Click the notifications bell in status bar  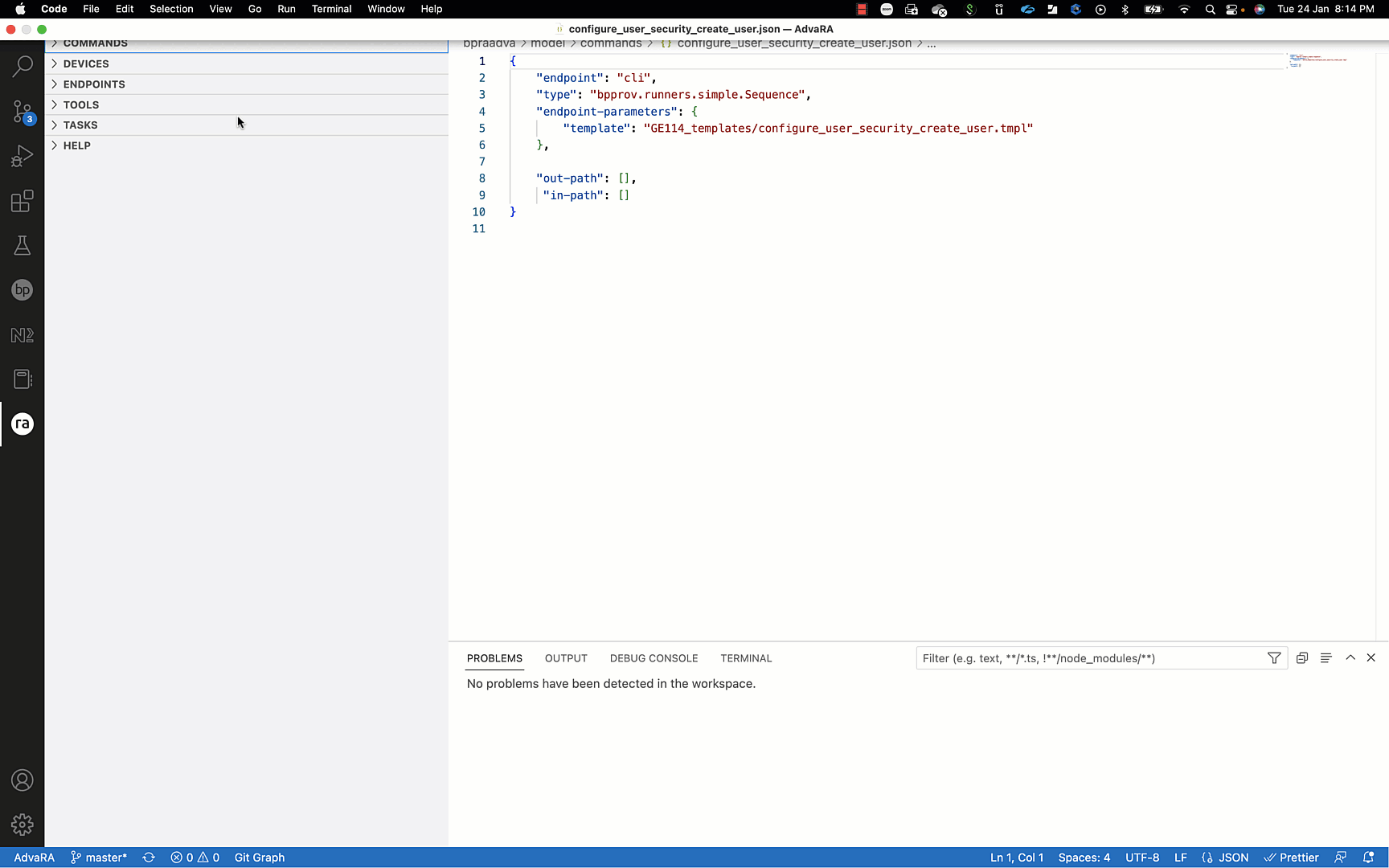(x=1370, y=858)
